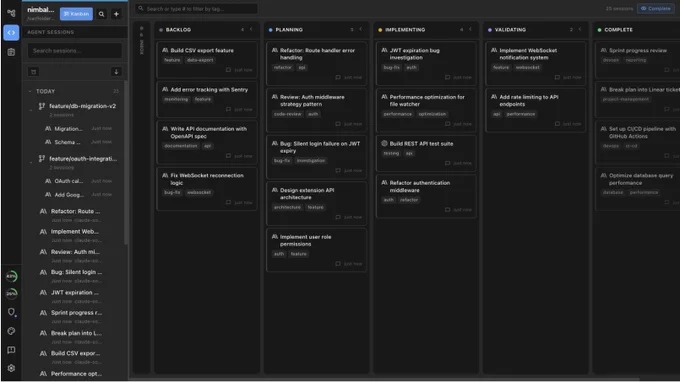Screen dimensions: 680x382
Task: Open the shield icon in left rail
Action: 11,312
